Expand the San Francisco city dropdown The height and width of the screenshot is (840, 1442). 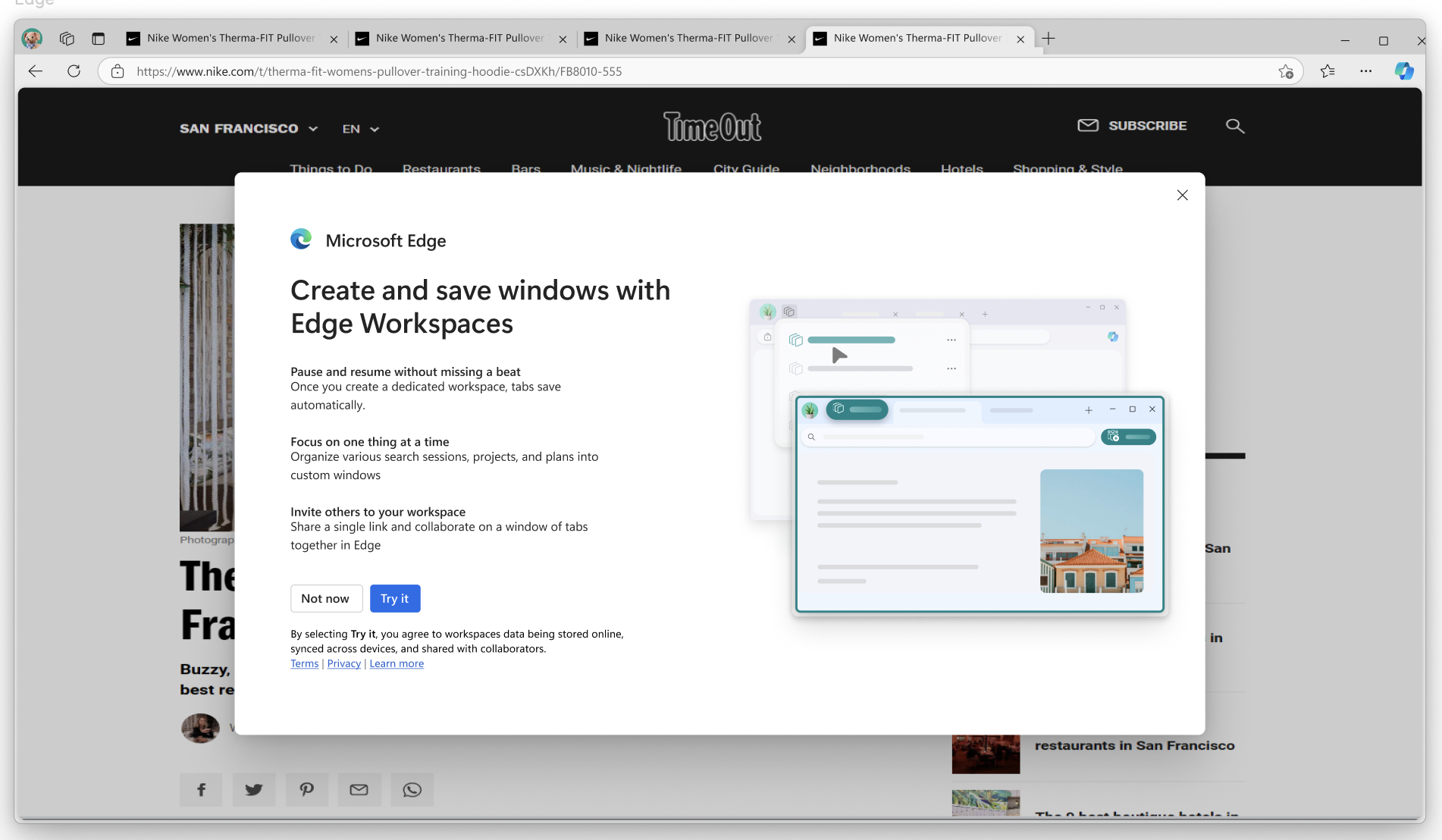click(x=249, y=129)
